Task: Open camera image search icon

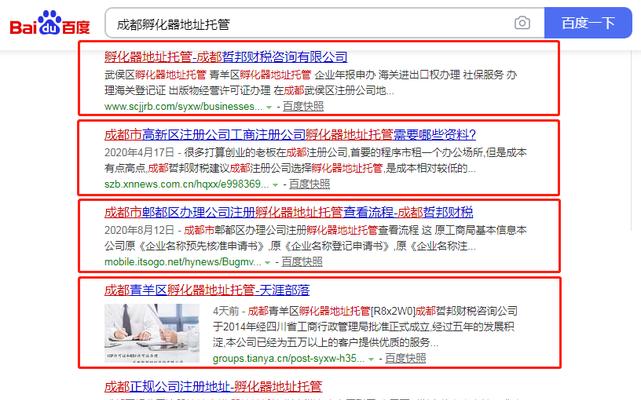Action: coord(522,23)
